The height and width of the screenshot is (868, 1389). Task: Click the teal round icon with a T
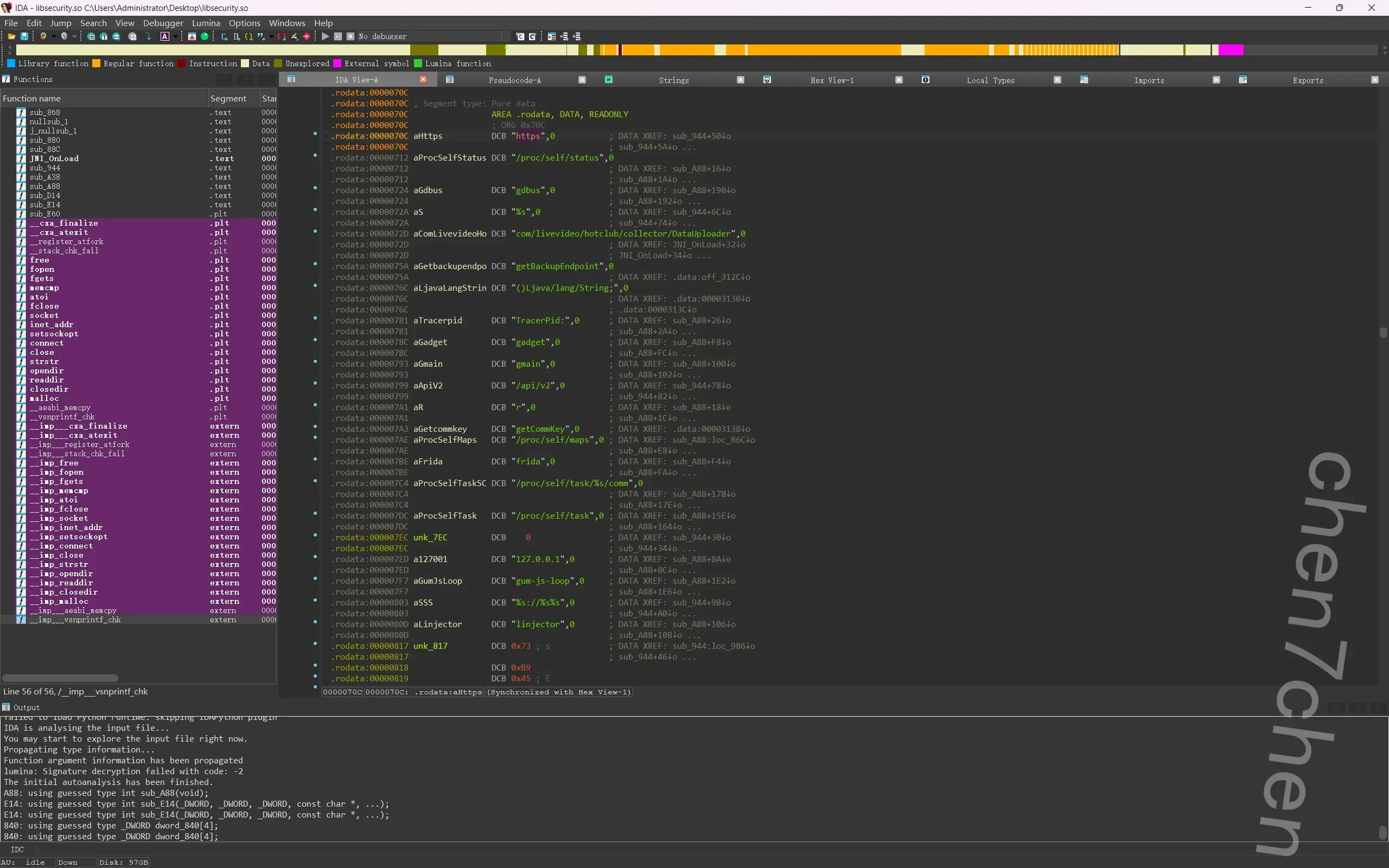click(104, 36)
